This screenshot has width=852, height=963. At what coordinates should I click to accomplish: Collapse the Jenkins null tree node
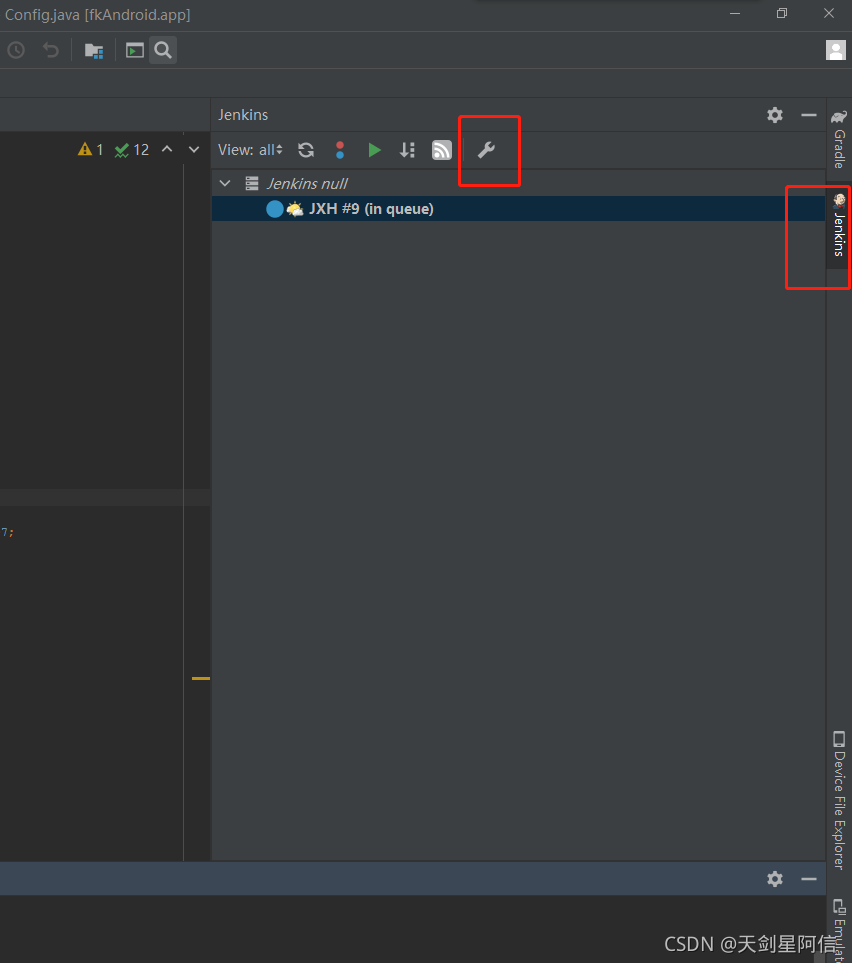[224, 183]
